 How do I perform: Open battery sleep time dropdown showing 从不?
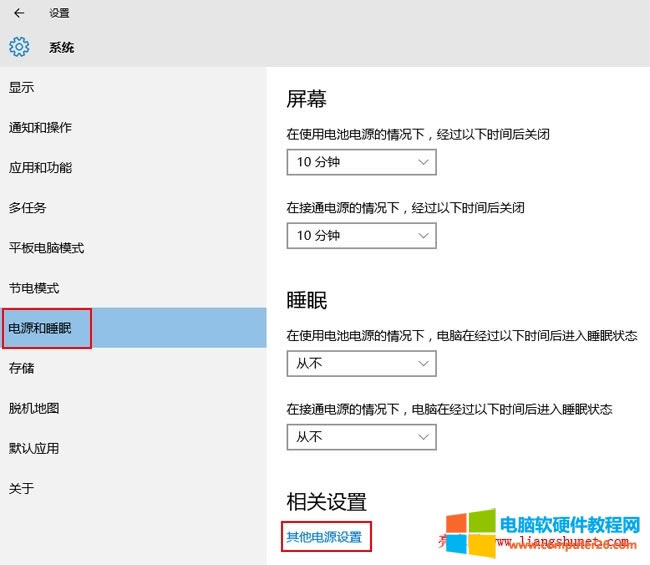pos(361,363)
